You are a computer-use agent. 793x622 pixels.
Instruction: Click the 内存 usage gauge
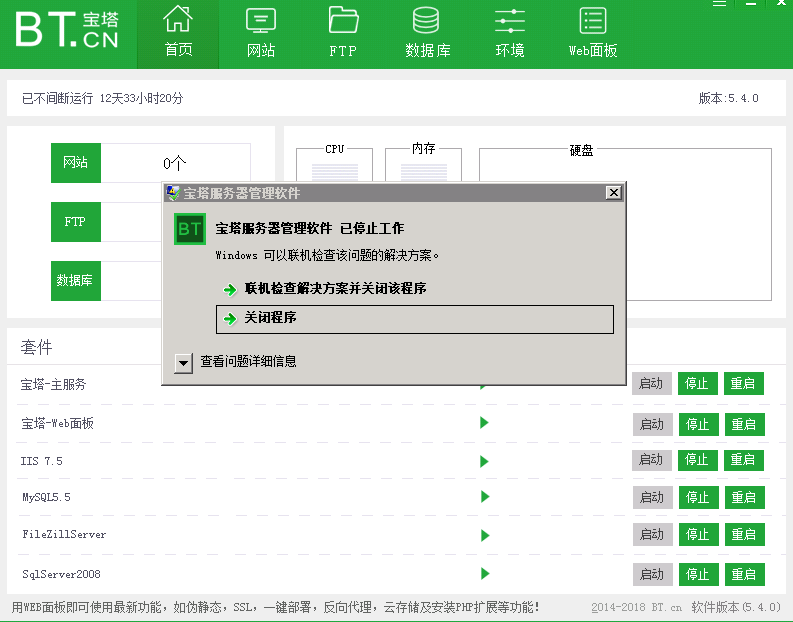(423, 164)
